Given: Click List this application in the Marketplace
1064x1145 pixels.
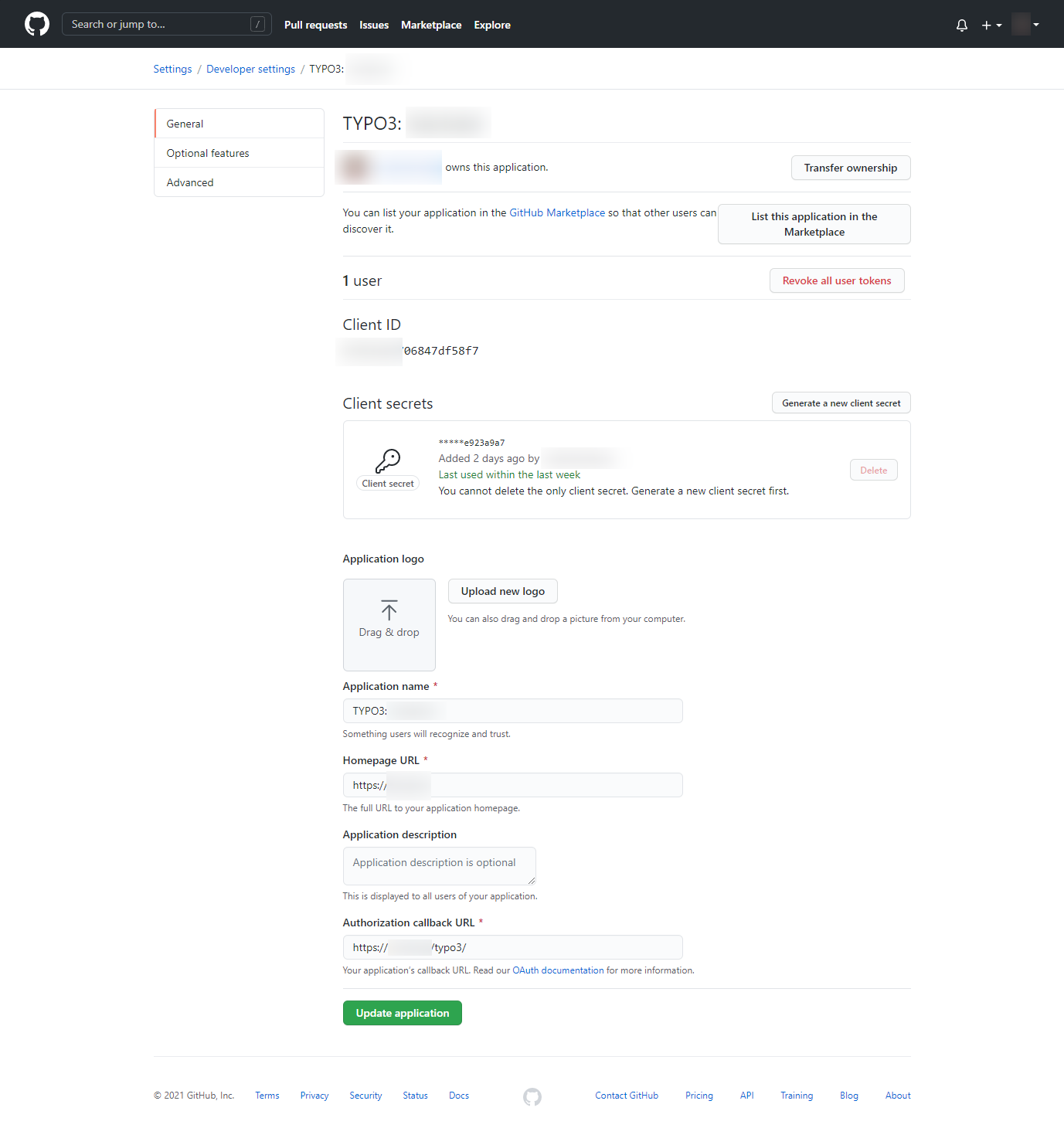Looking at the screenshot, I should 814,224.
